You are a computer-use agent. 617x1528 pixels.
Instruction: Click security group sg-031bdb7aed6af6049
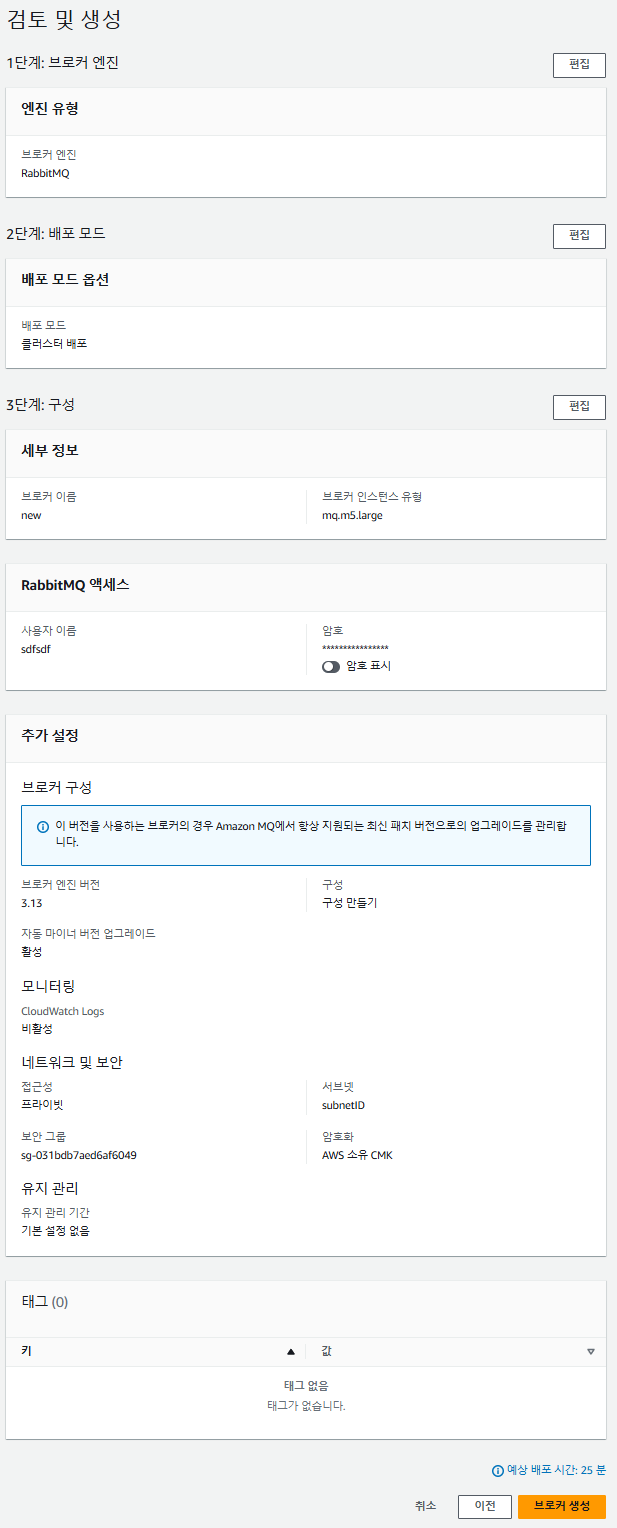point(79,1155)
